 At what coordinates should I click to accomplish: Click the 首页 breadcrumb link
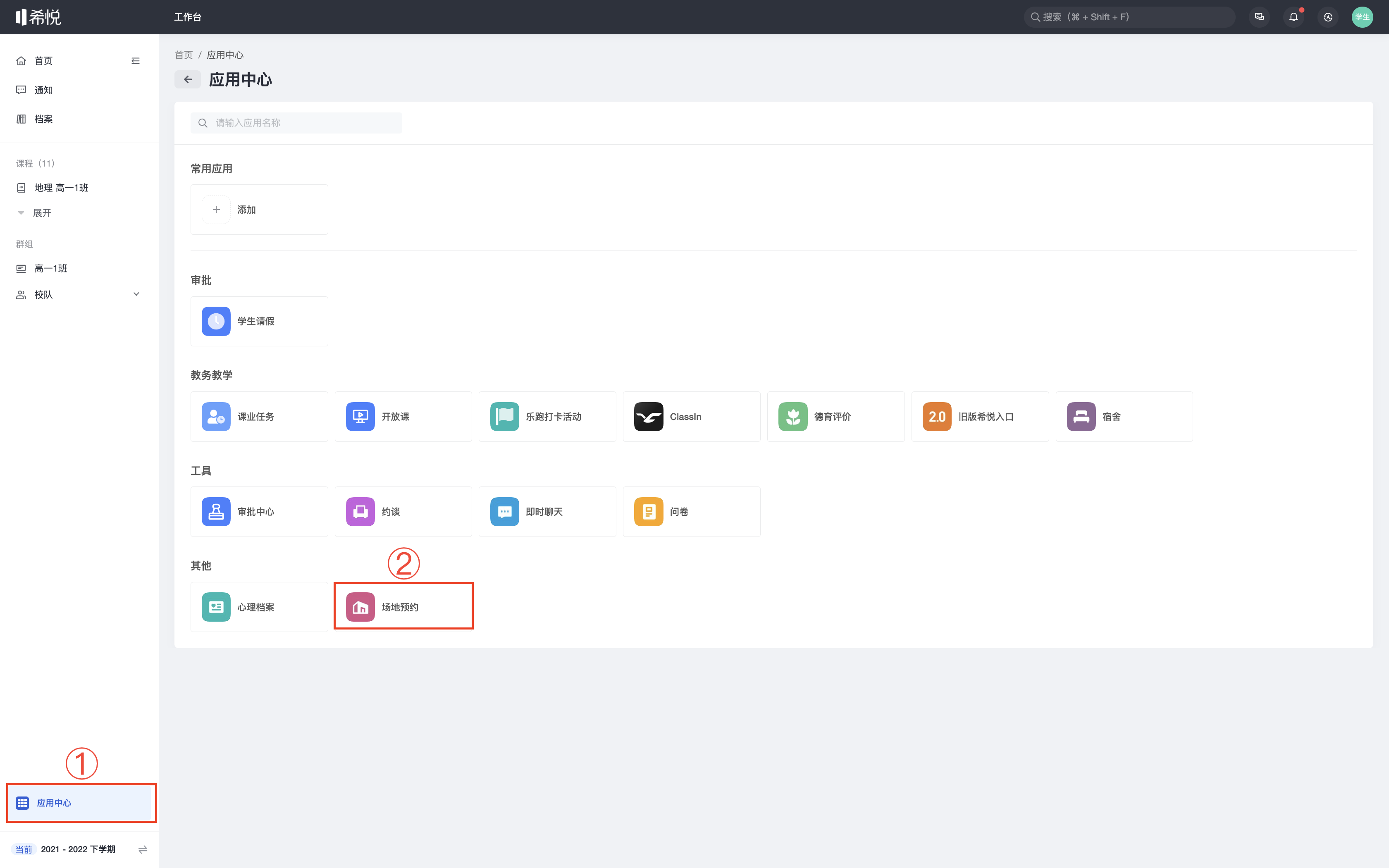pyautogui.click(x=184, y=55)
